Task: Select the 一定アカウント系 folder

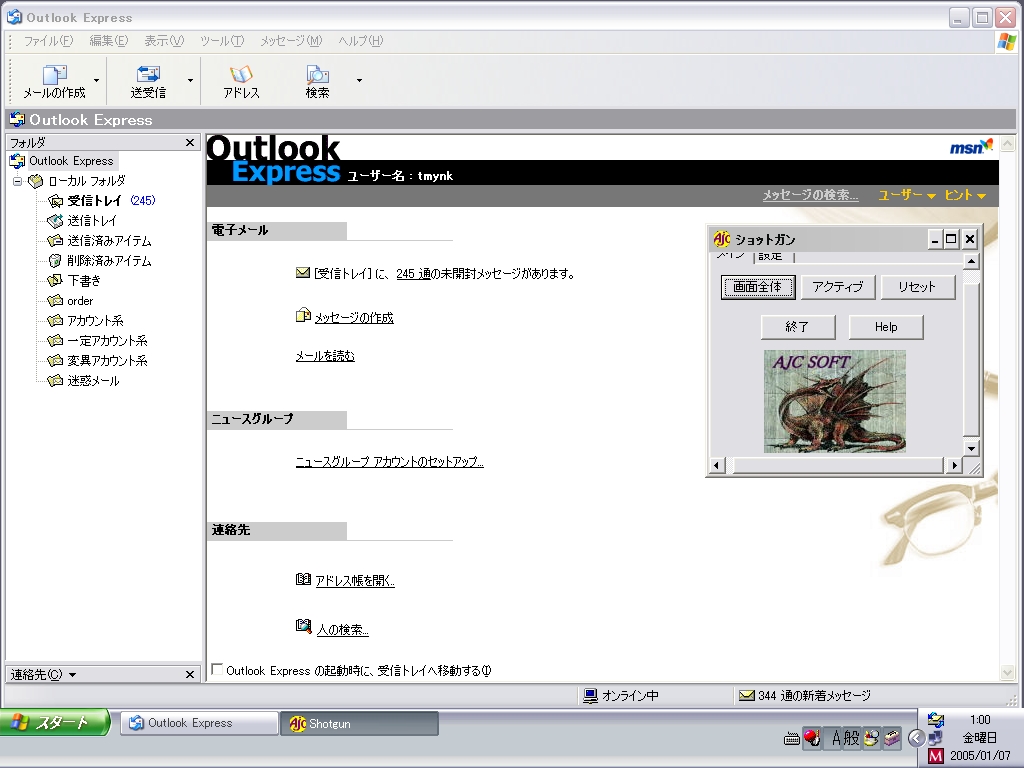Action: [107, 341]
